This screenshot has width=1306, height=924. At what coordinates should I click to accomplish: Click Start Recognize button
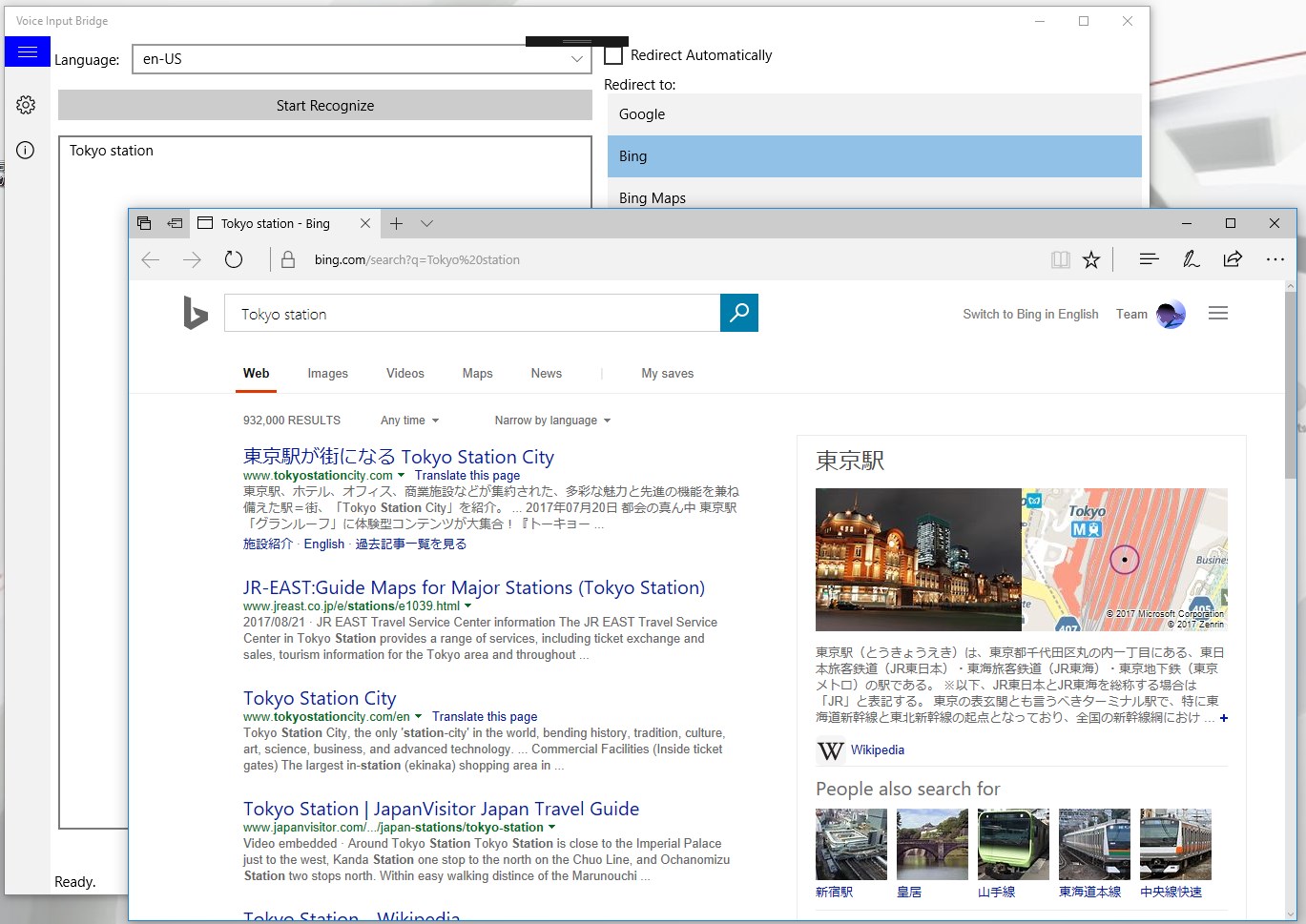325,106
